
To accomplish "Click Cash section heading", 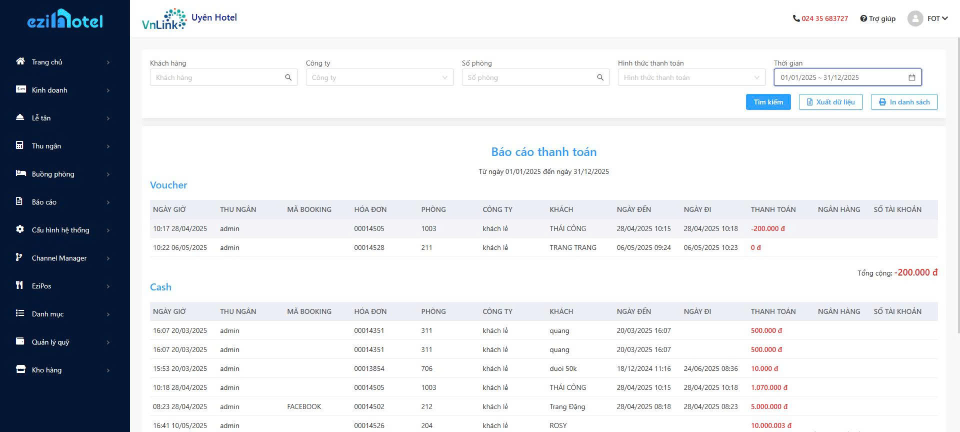I will click(x=160, y=286).
